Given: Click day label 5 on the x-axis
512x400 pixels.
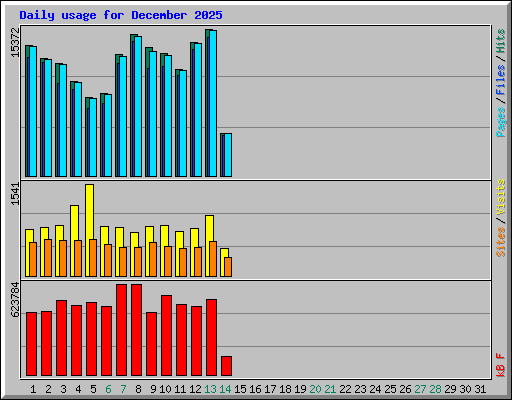Looking at the screenshot, I should (x=93, y=389).
